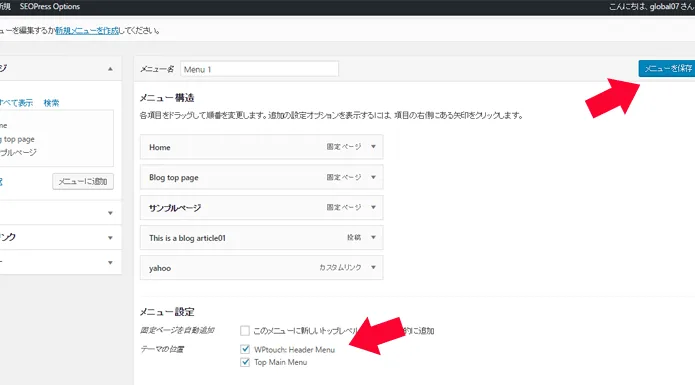Click the メニュー設定 heading
This screenshot has width=695, height=385.
(167, 312)
